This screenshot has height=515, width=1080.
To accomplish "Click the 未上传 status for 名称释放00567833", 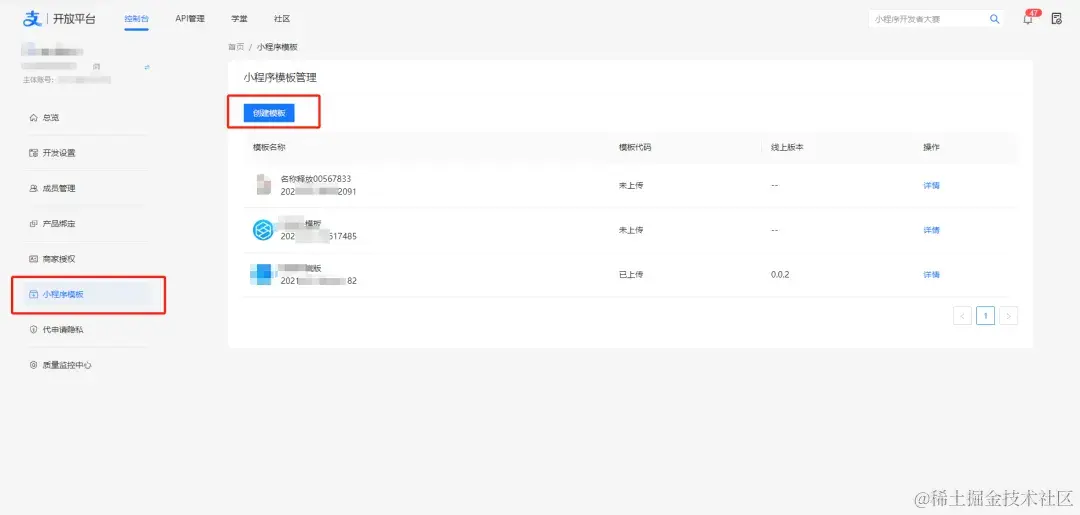I will pos(631,185).
